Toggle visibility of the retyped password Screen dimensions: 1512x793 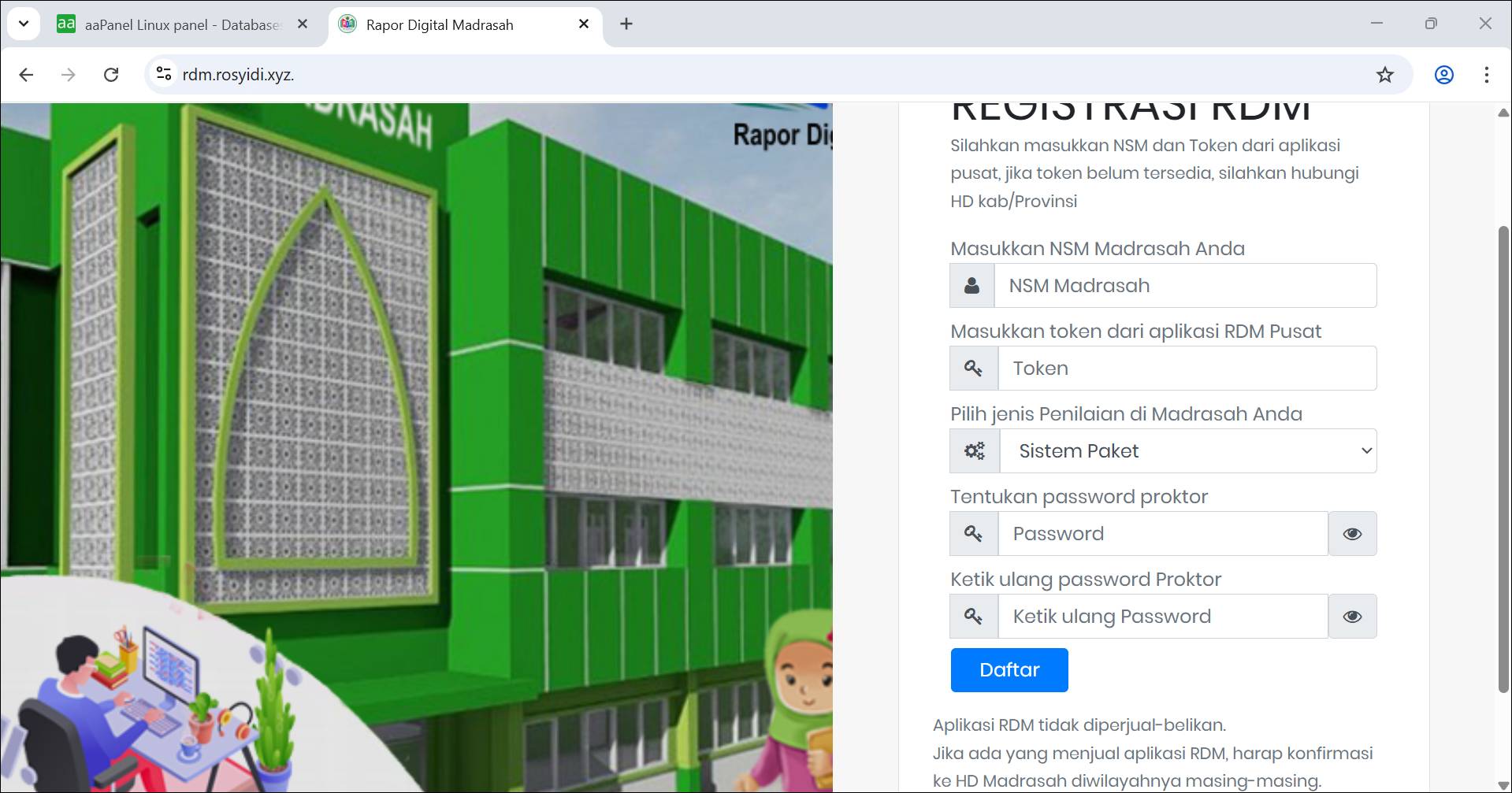click(x=1352, y=617)
